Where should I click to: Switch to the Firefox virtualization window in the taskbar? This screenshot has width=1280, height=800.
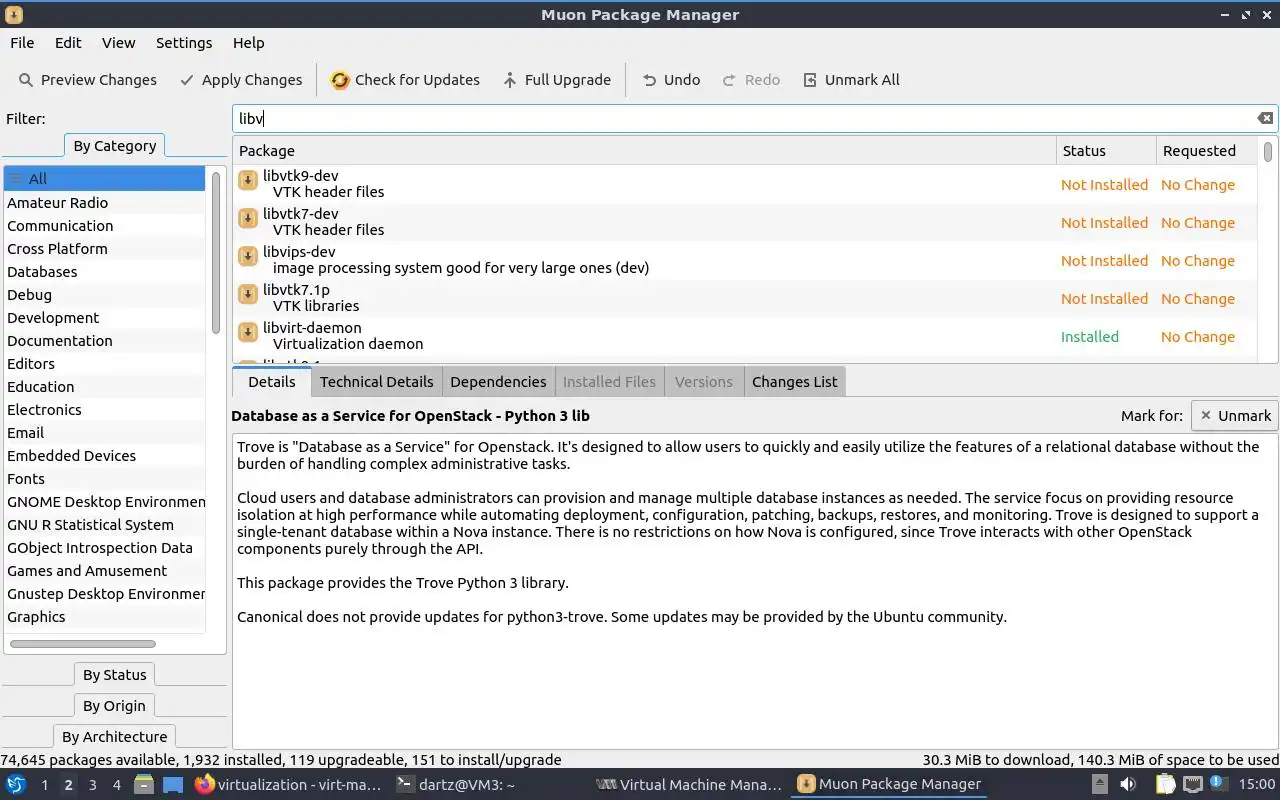[288, 785]
